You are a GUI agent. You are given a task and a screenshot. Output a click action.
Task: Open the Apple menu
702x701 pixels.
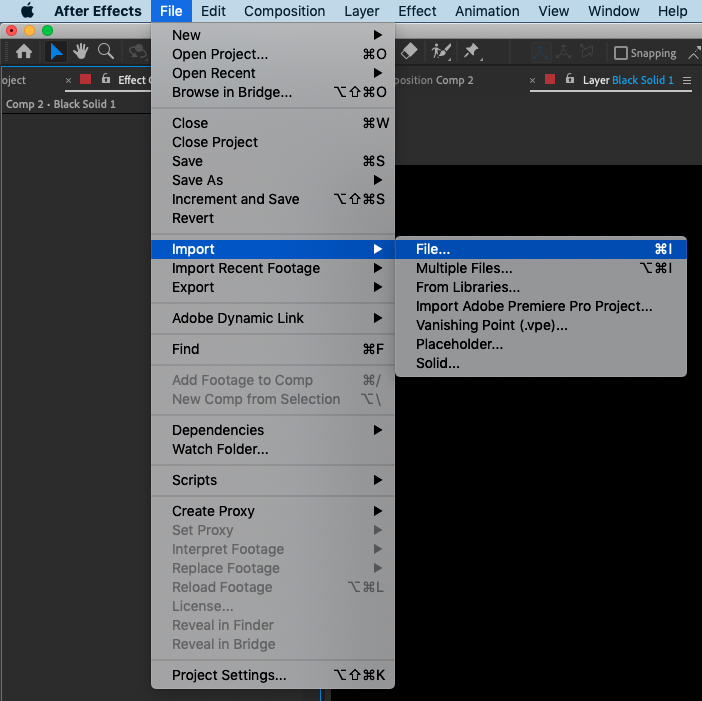coord(27,11)
